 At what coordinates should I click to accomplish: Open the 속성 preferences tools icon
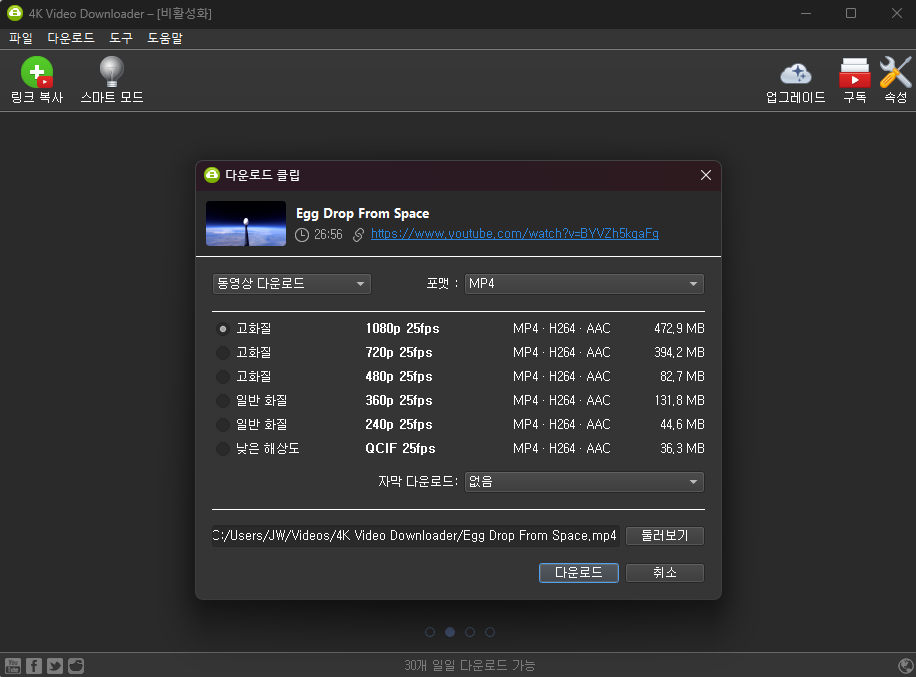pos(895,72)
